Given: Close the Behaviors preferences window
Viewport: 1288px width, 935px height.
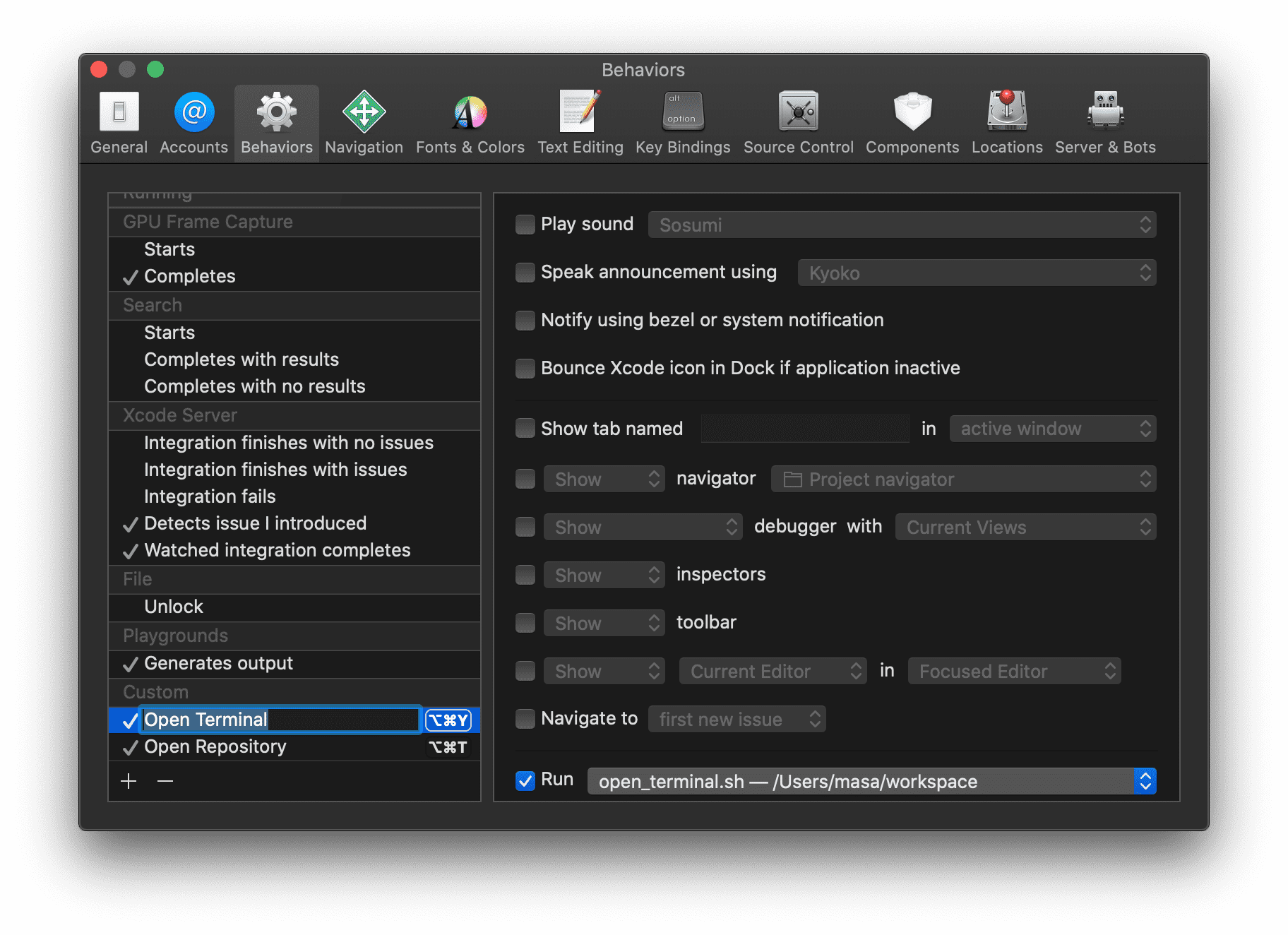Looking at the screenshot, I should point(99,69).
